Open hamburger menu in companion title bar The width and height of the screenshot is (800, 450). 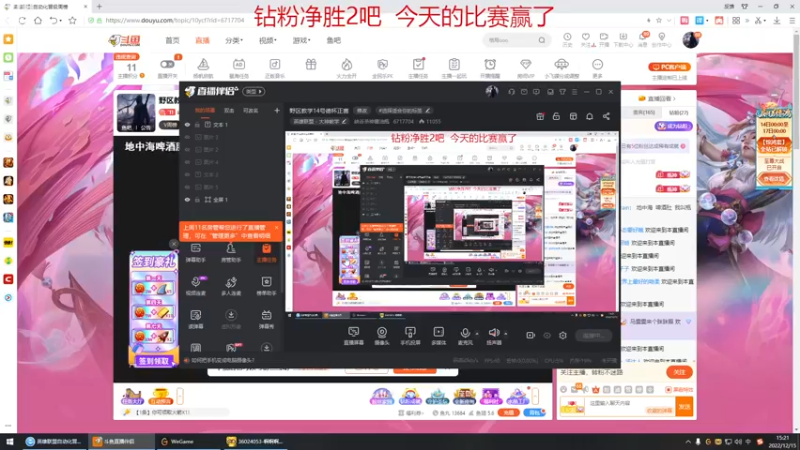[x=574, y=92]
